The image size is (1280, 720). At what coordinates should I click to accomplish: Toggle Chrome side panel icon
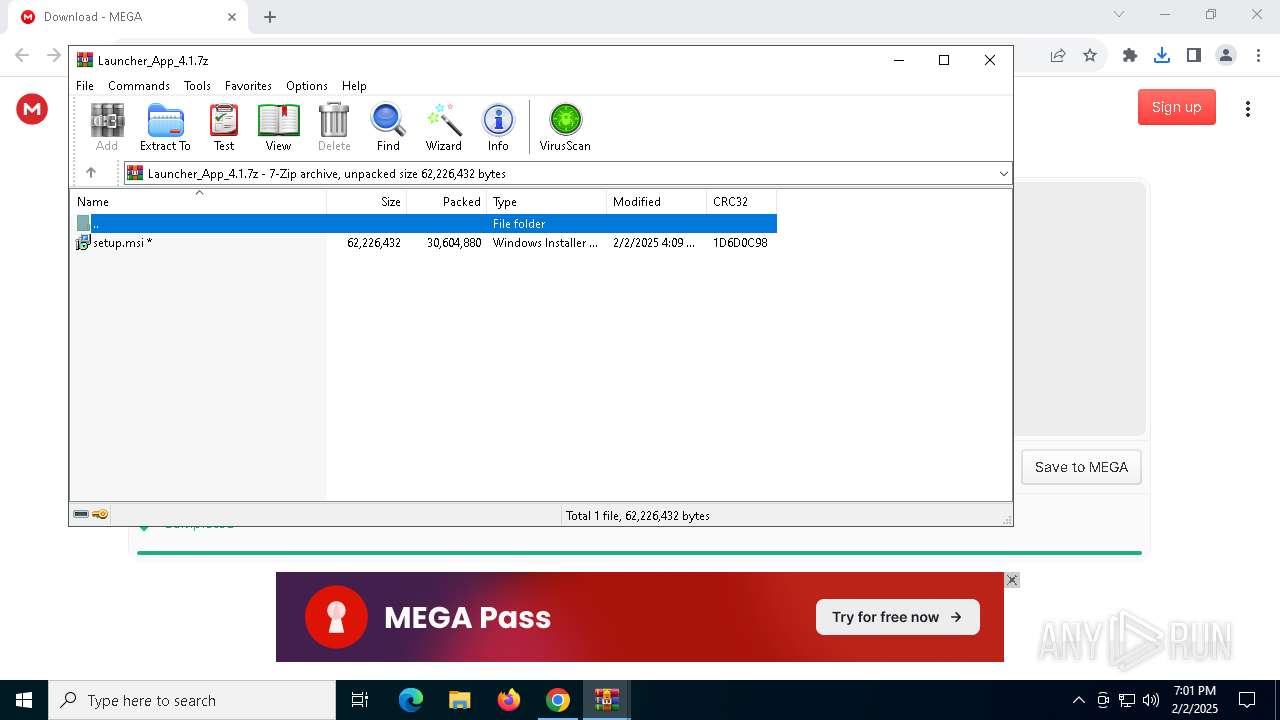pos(1194,55)
